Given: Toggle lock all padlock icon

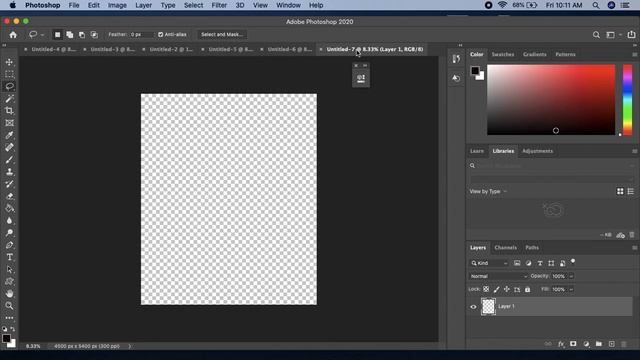Looking at the screenshot, I should point(527,289).
